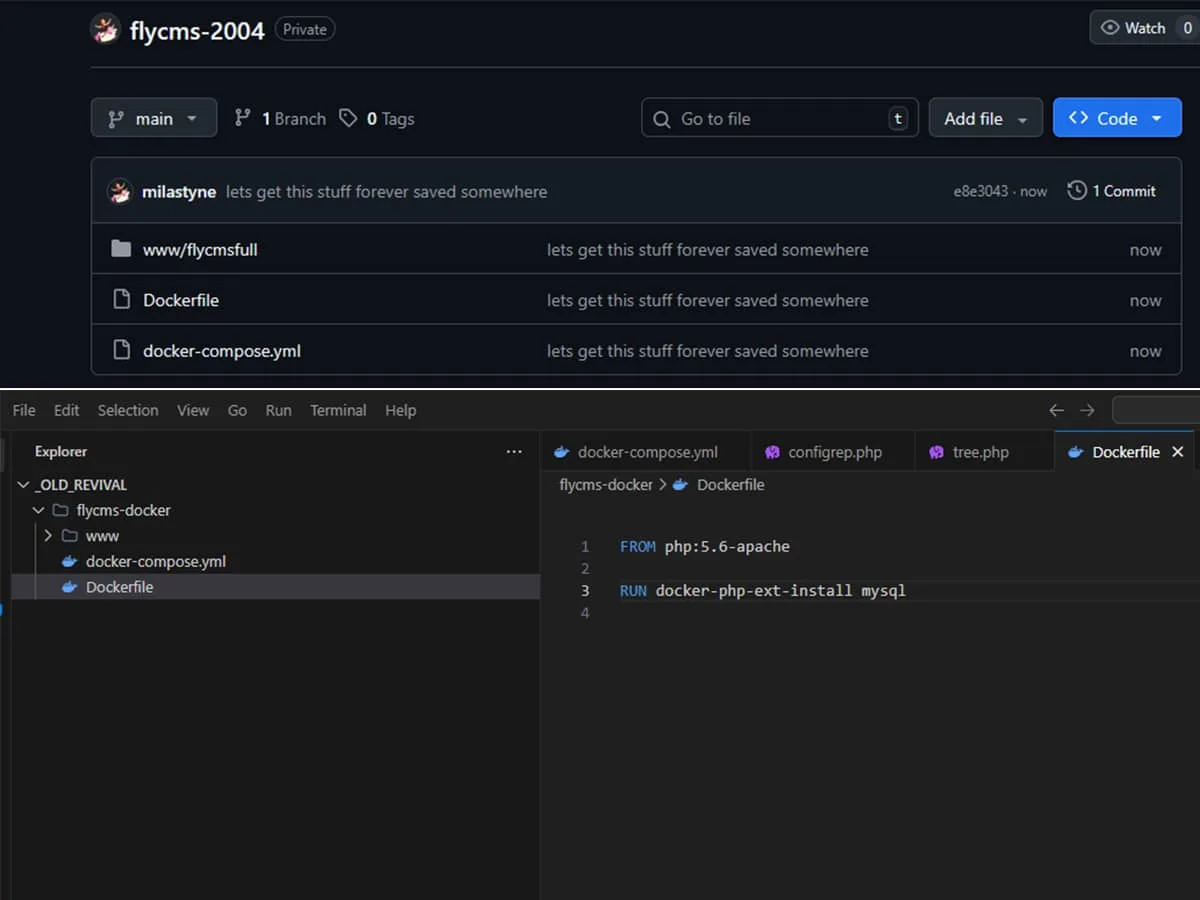
Task: Collapse the flycms-docker folder in the tree
Action: [38, 510]
